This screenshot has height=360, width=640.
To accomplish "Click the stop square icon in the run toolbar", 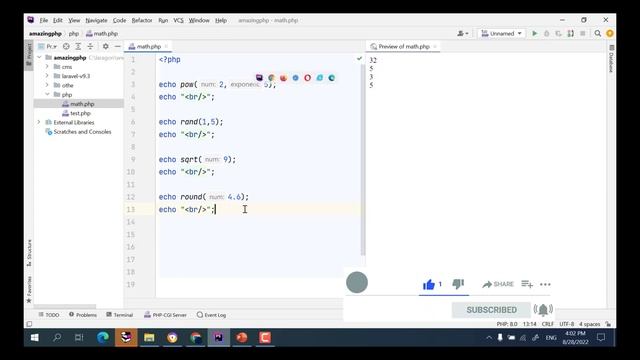I will [582, 33].
